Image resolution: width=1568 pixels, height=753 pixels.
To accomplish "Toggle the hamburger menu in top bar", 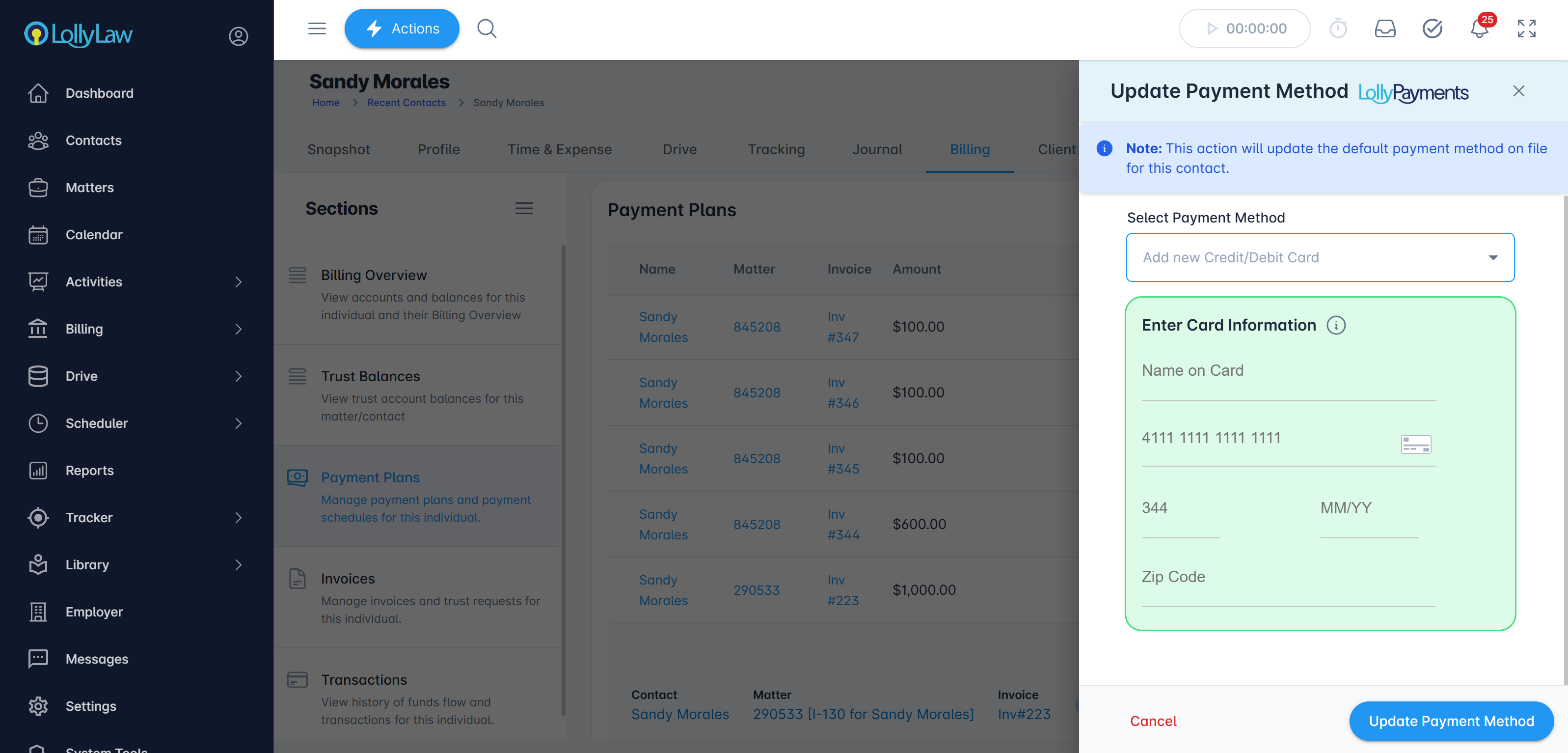I will tap(317, 28).
